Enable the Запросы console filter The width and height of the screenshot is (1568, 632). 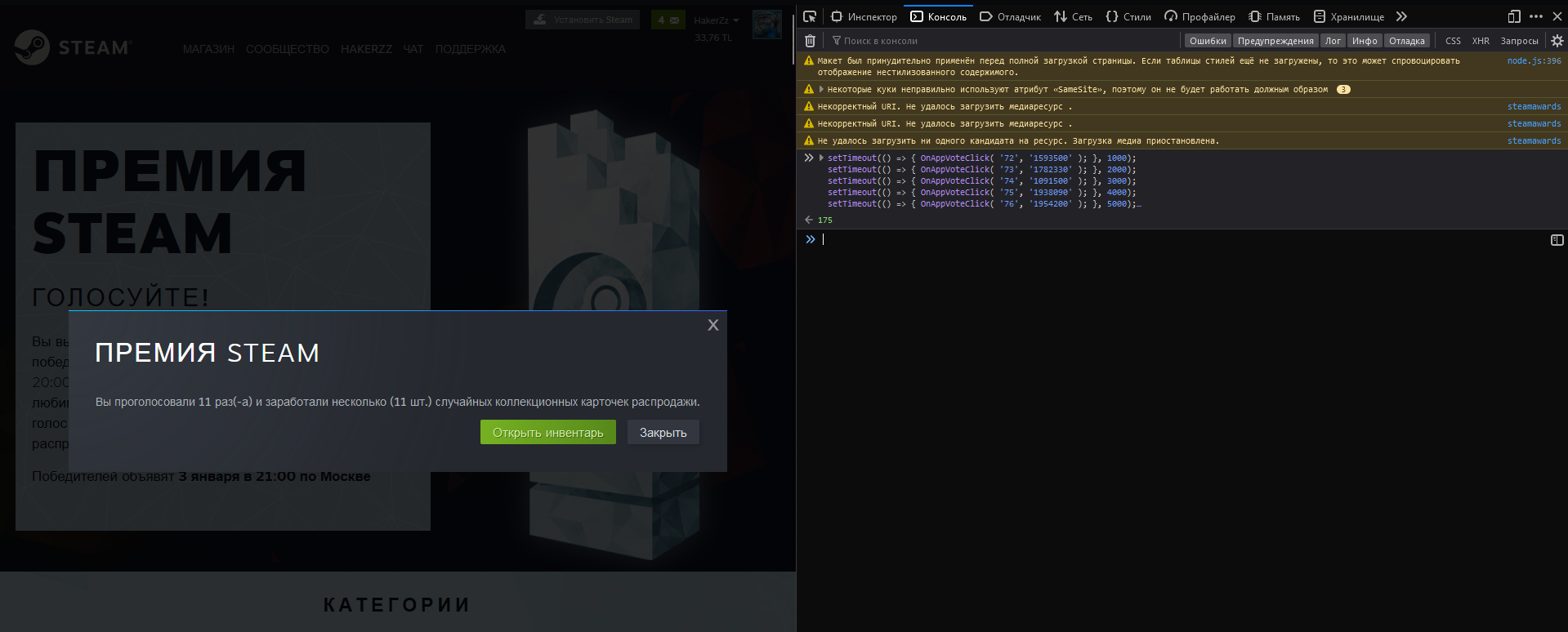(x=1519, y=41)
